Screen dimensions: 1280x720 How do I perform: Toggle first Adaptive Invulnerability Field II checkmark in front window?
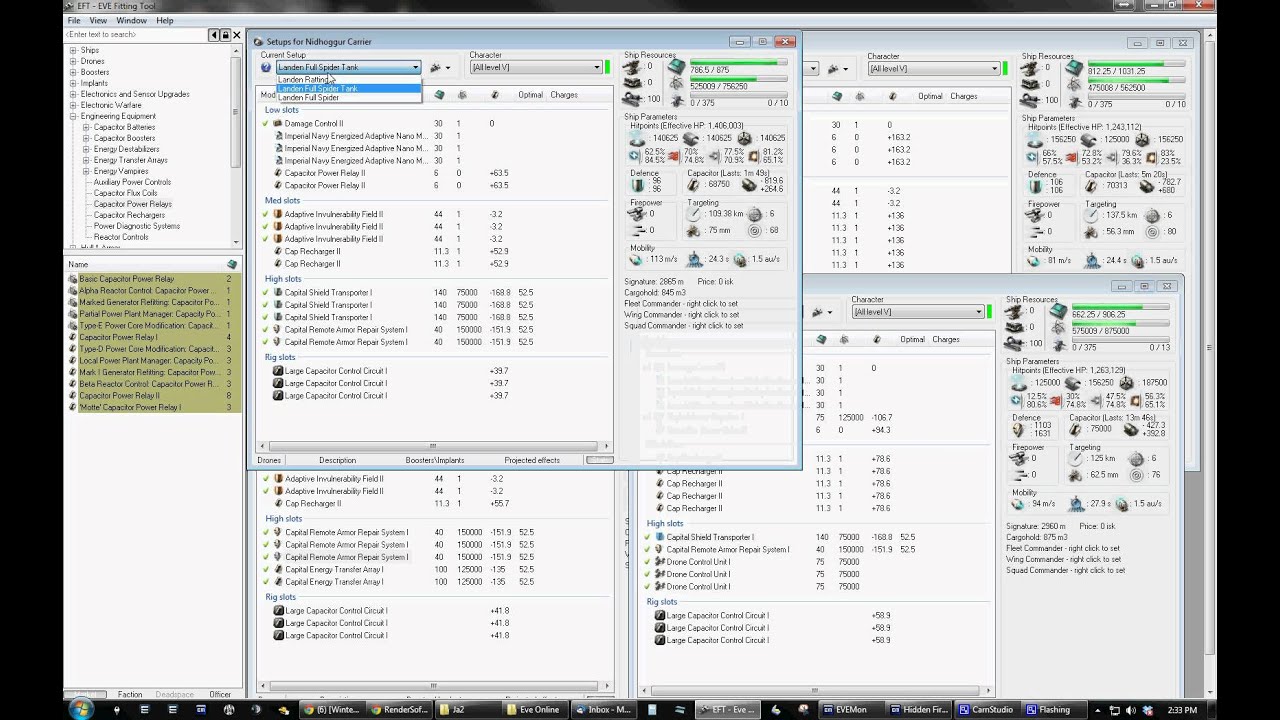pos(266,214)
